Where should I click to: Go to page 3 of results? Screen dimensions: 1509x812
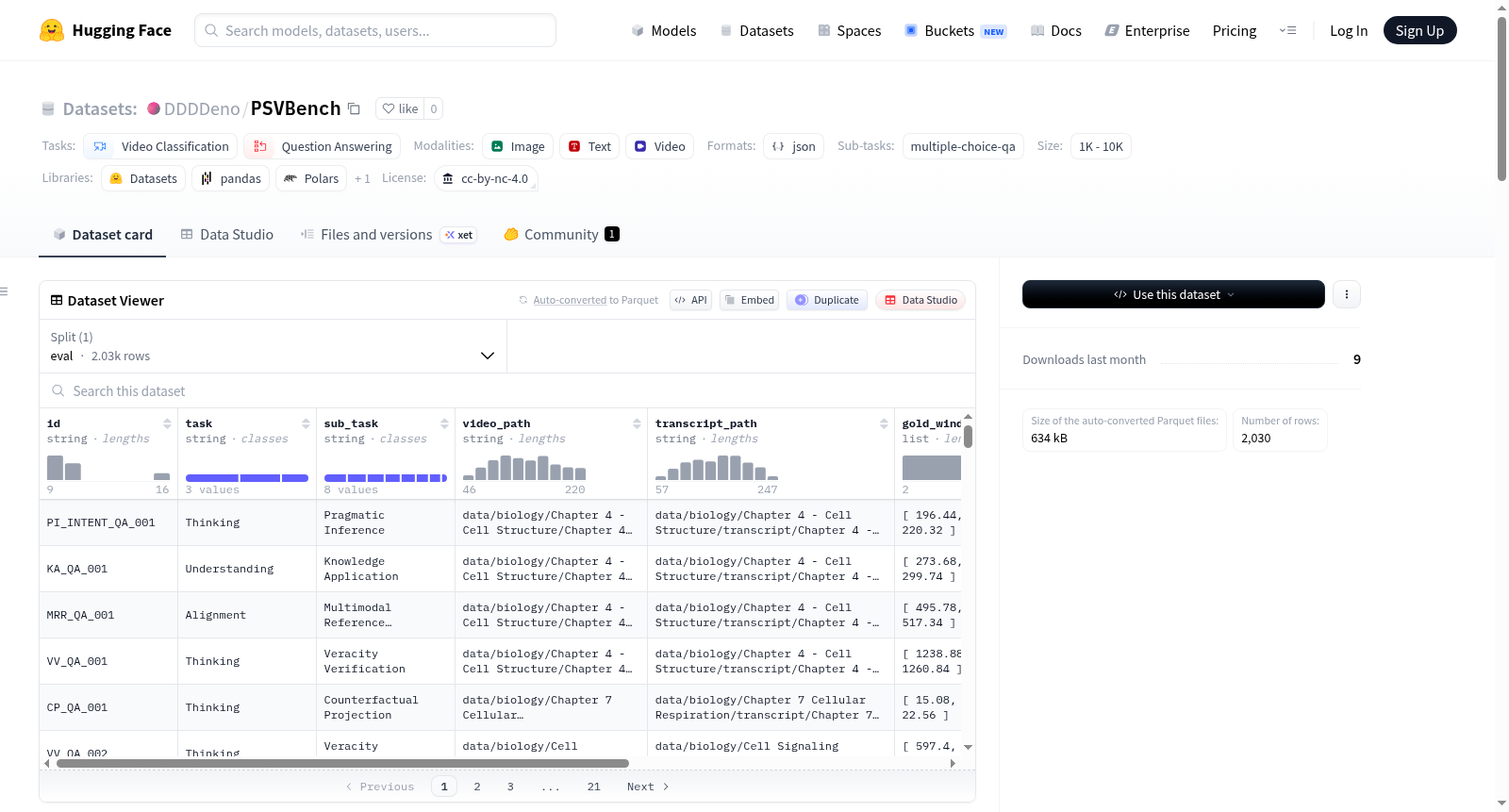pos(510,787)
